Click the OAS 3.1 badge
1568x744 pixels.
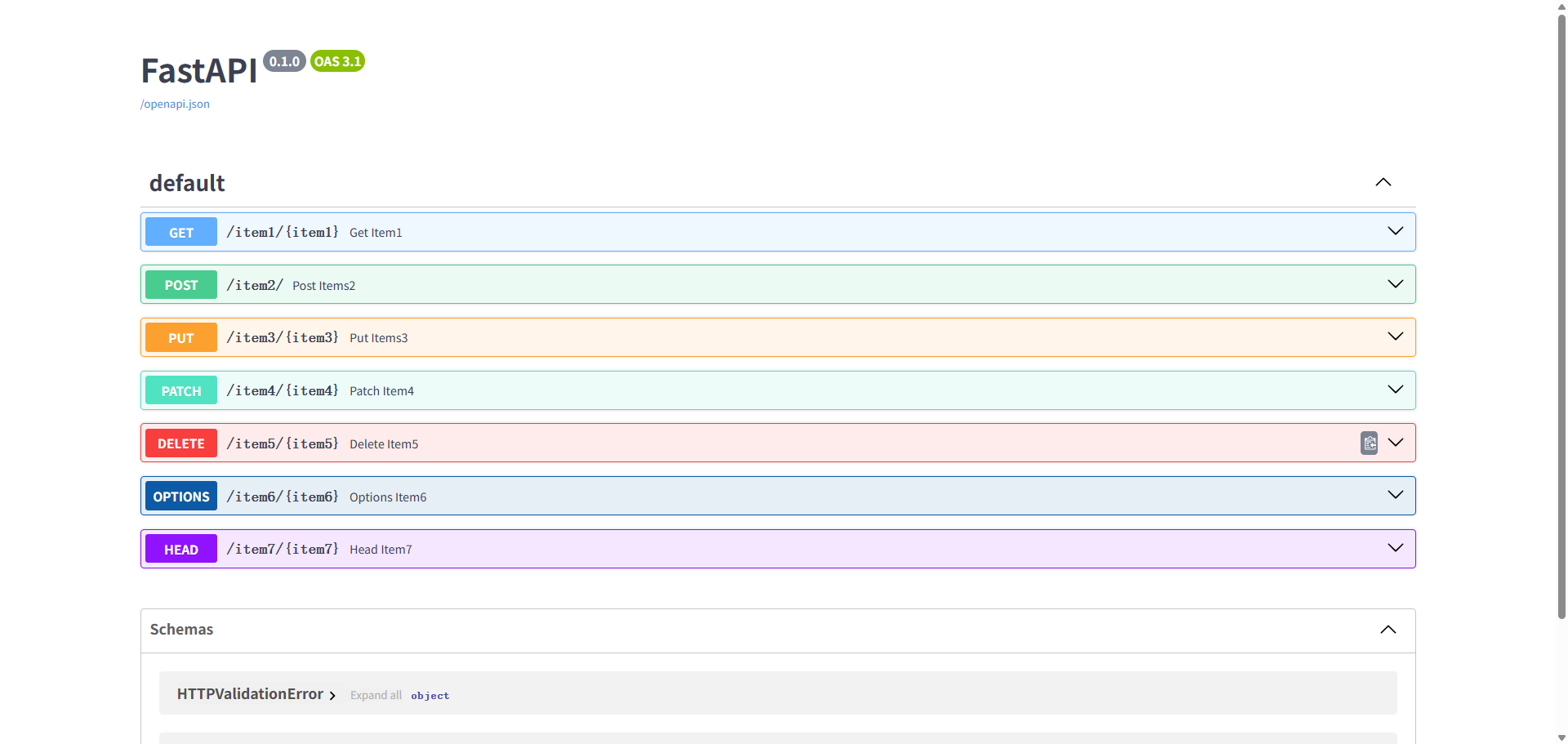click(x=337, y=60)
